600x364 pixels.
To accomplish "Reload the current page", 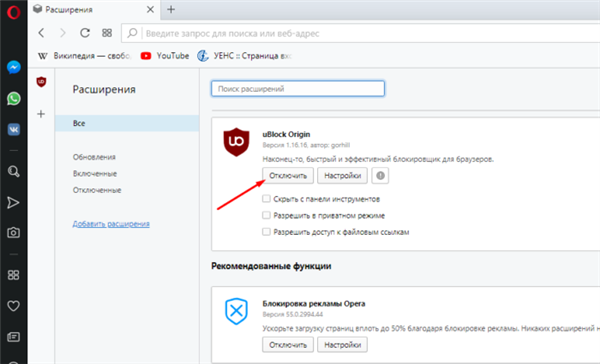I will [85, 33].
